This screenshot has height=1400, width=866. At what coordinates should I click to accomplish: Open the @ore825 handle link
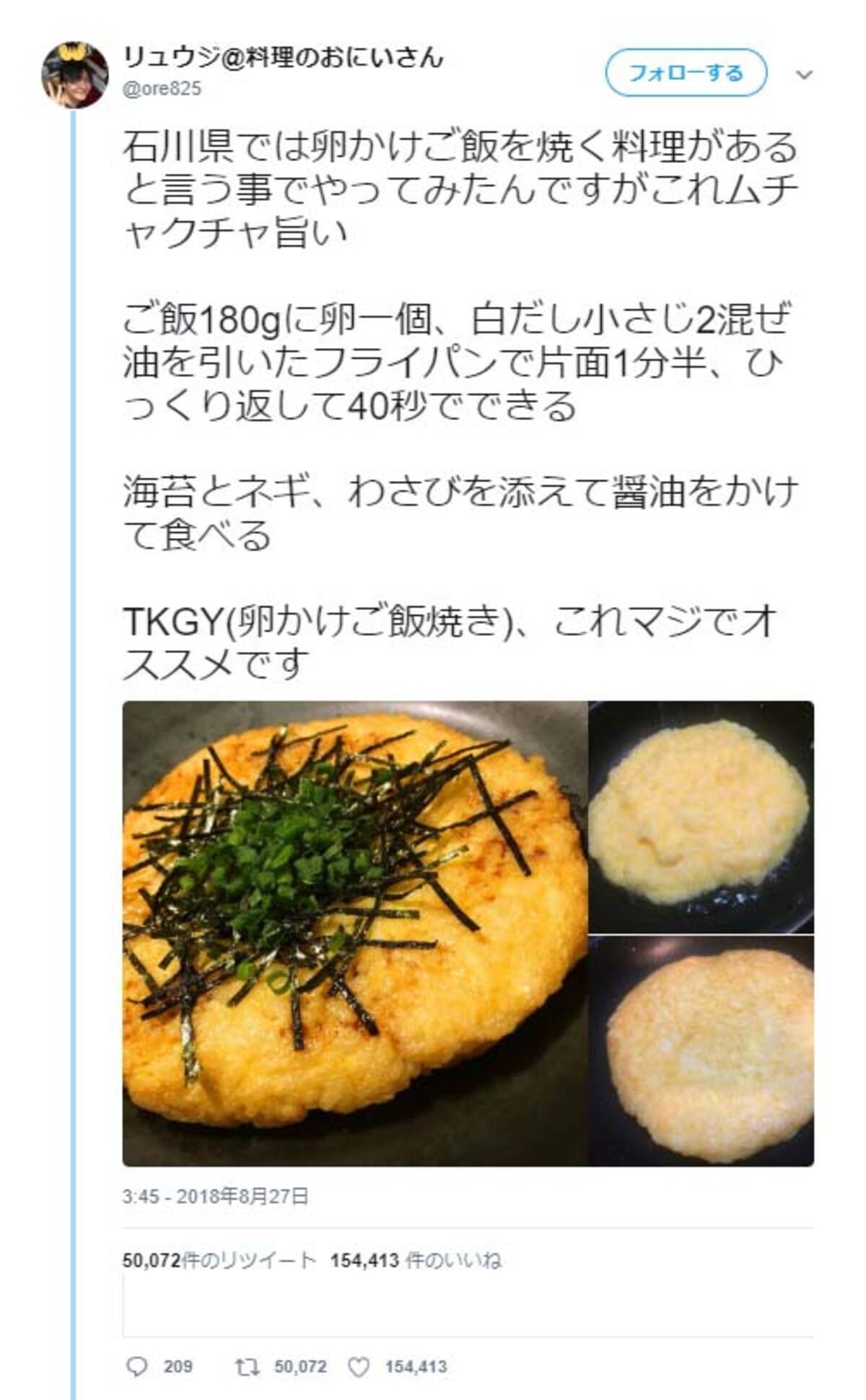click(162, 89)
